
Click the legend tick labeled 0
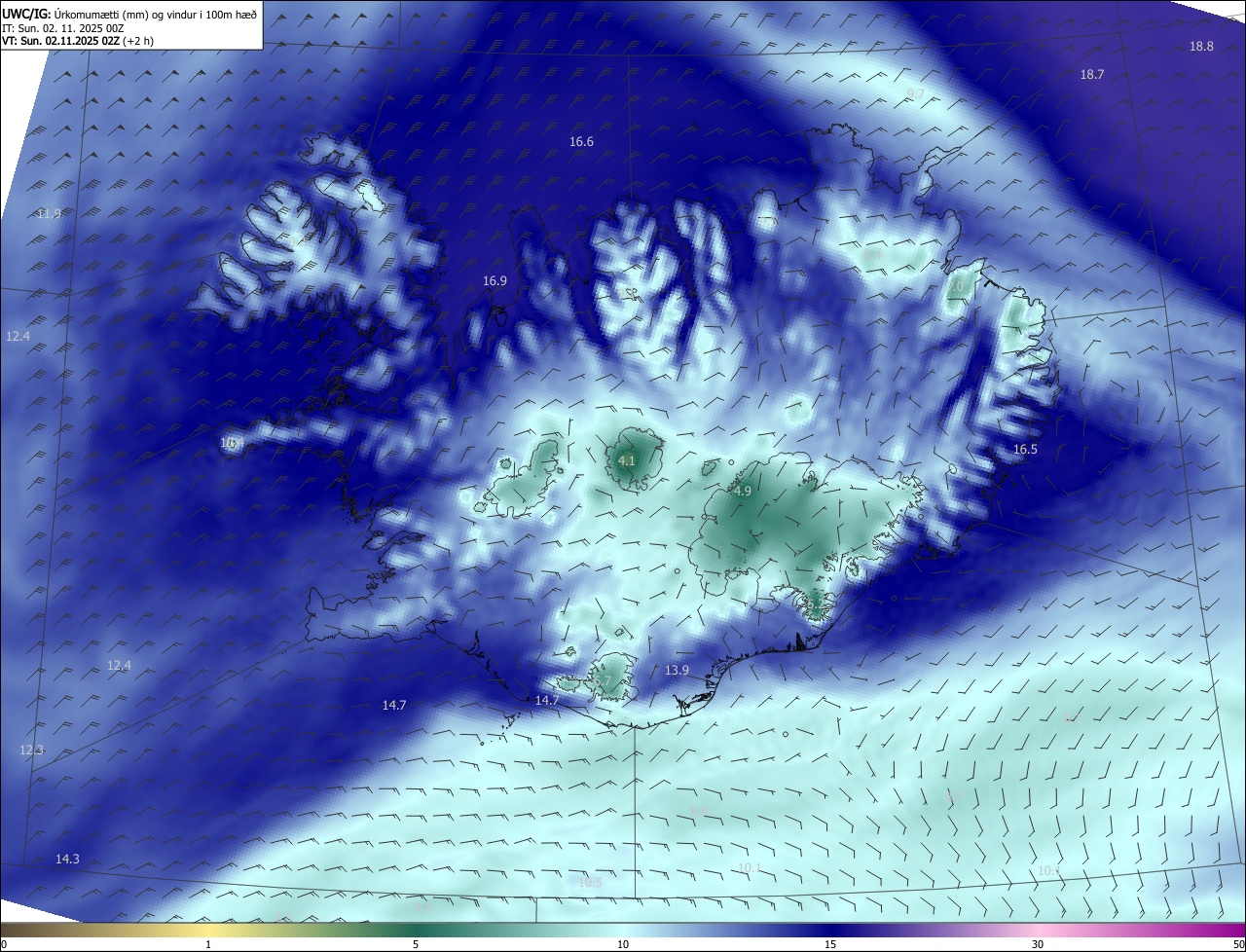pos(3,944)
